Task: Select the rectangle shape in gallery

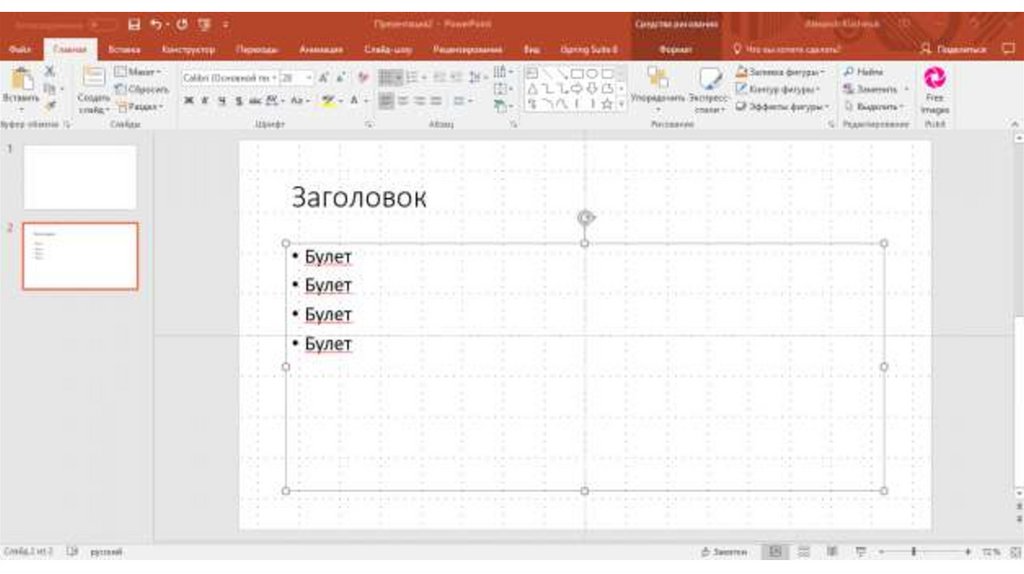Action: [x=577, y=73]
